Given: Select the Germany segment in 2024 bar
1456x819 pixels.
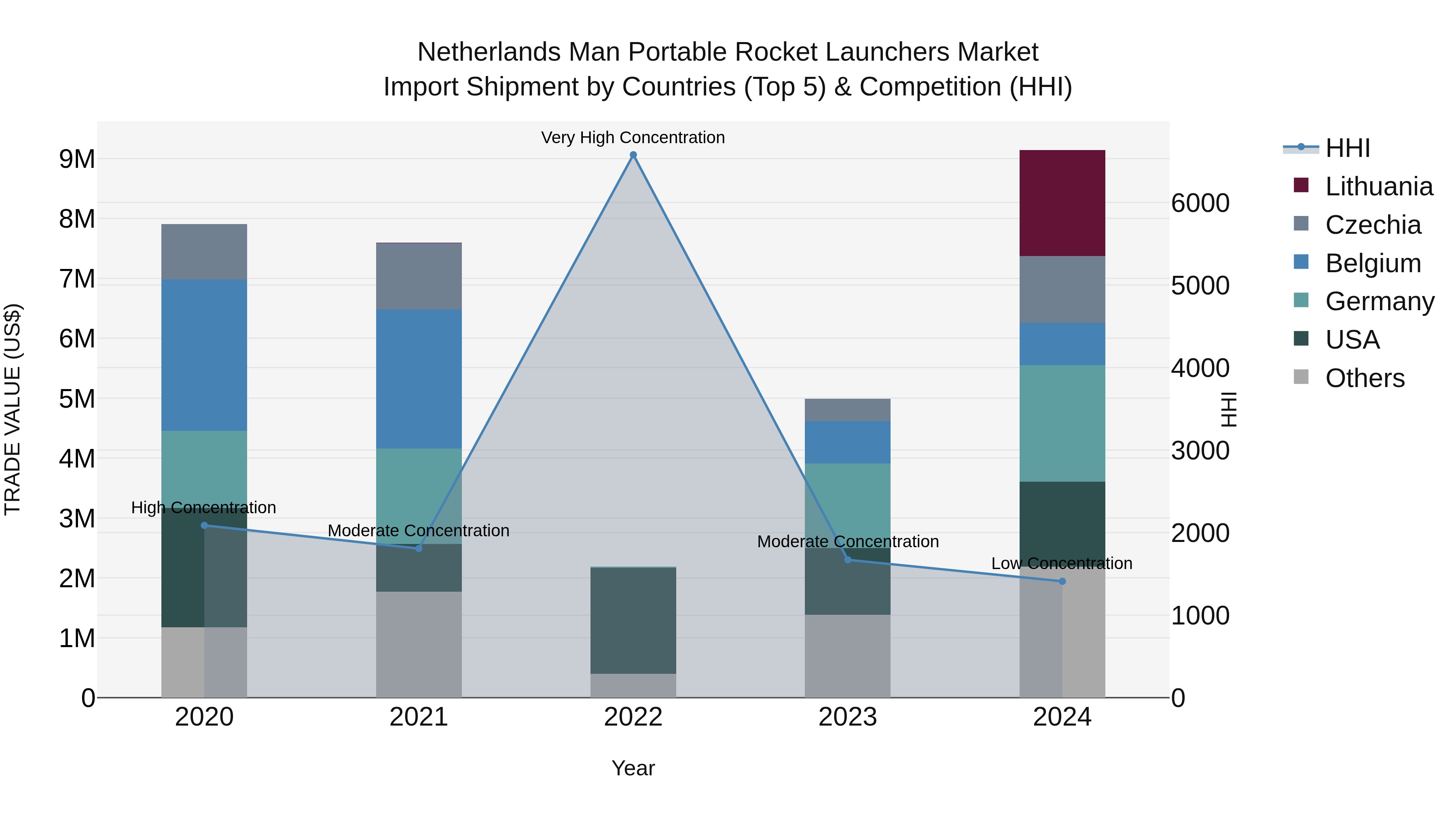Looking at the screenshot, I should click(1062, 424).
